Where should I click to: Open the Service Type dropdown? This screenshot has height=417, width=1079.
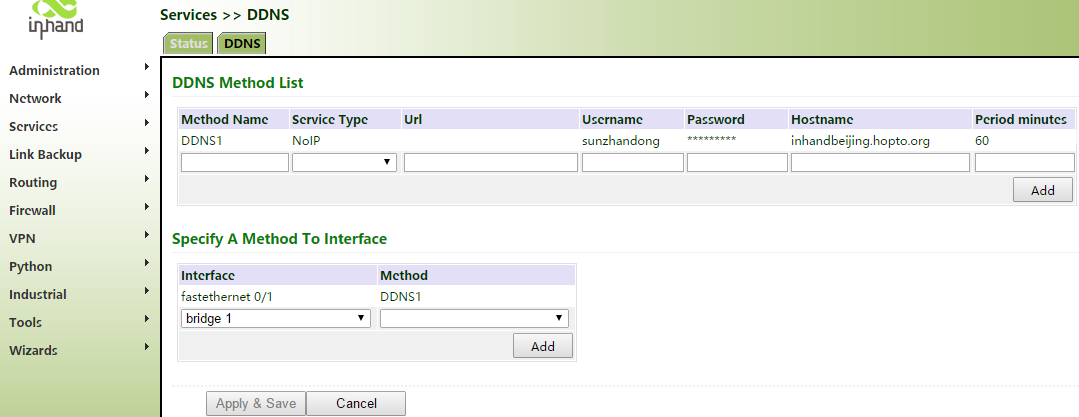[x=344, y=162]
